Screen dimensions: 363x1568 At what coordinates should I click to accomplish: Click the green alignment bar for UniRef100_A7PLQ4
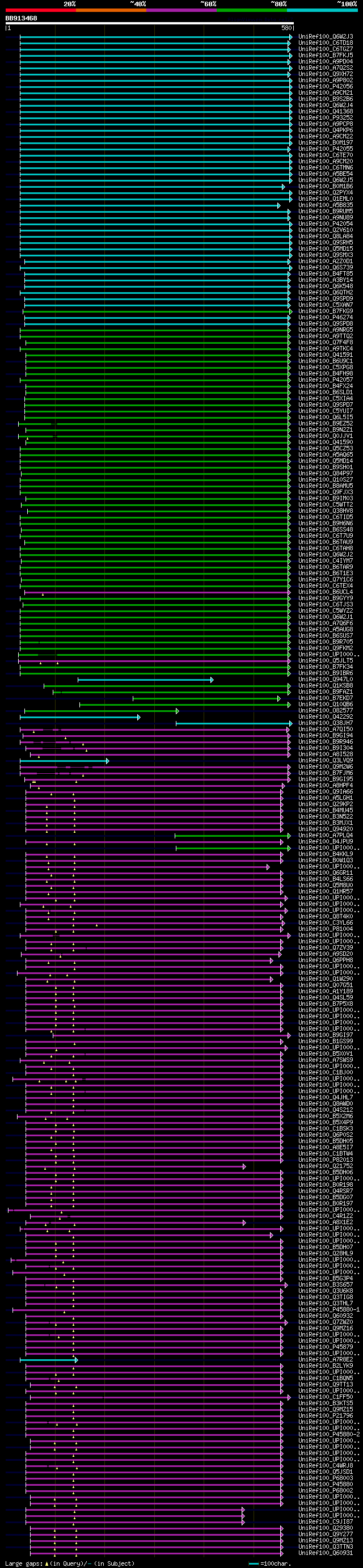233,836
